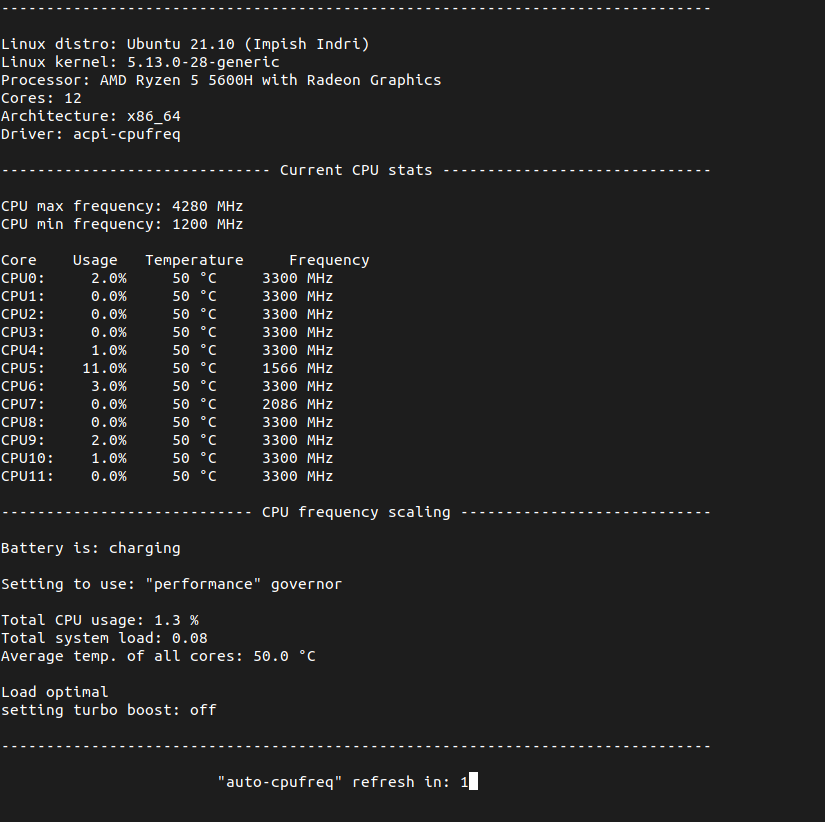Click CPU1's 3300 MHz frequency value
Image resolution: width=825 pixels, height=822 pixels.
pos(298,296)
